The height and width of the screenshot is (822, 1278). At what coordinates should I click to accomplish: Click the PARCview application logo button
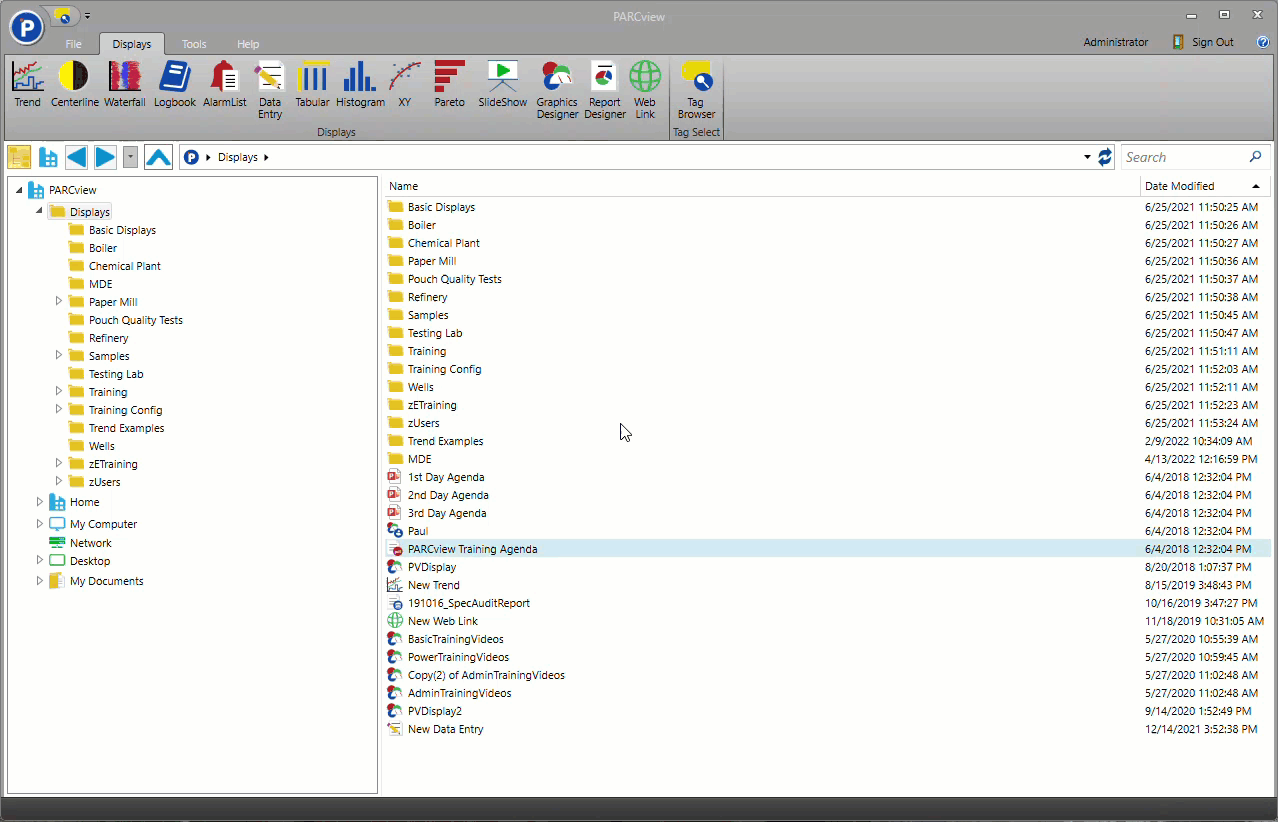click(x=26, y=27)
